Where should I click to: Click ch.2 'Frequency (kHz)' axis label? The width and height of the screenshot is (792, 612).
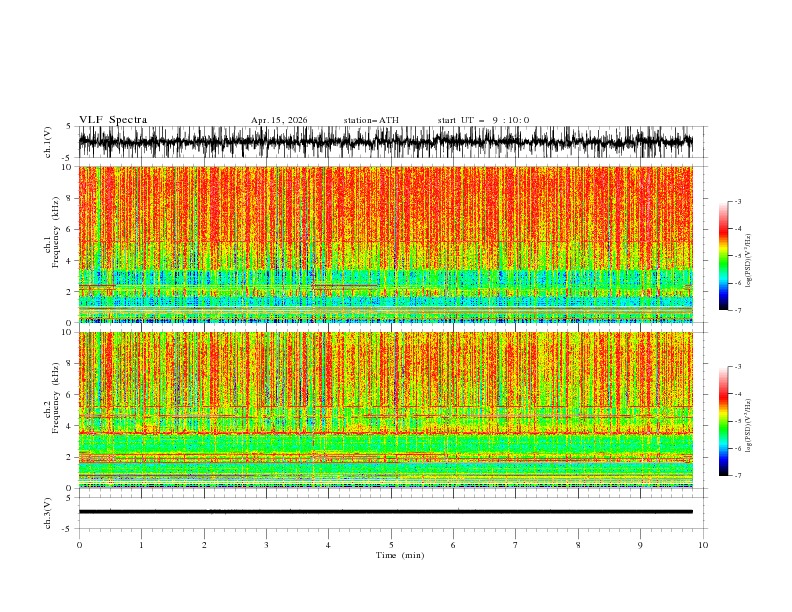(x=55, y=397)
